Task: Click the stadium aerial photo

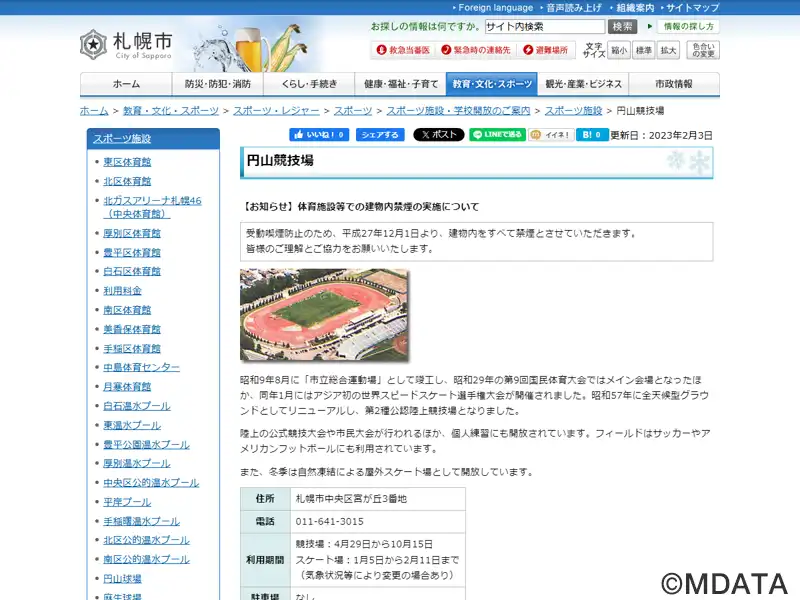Action: tap(324, 315)
